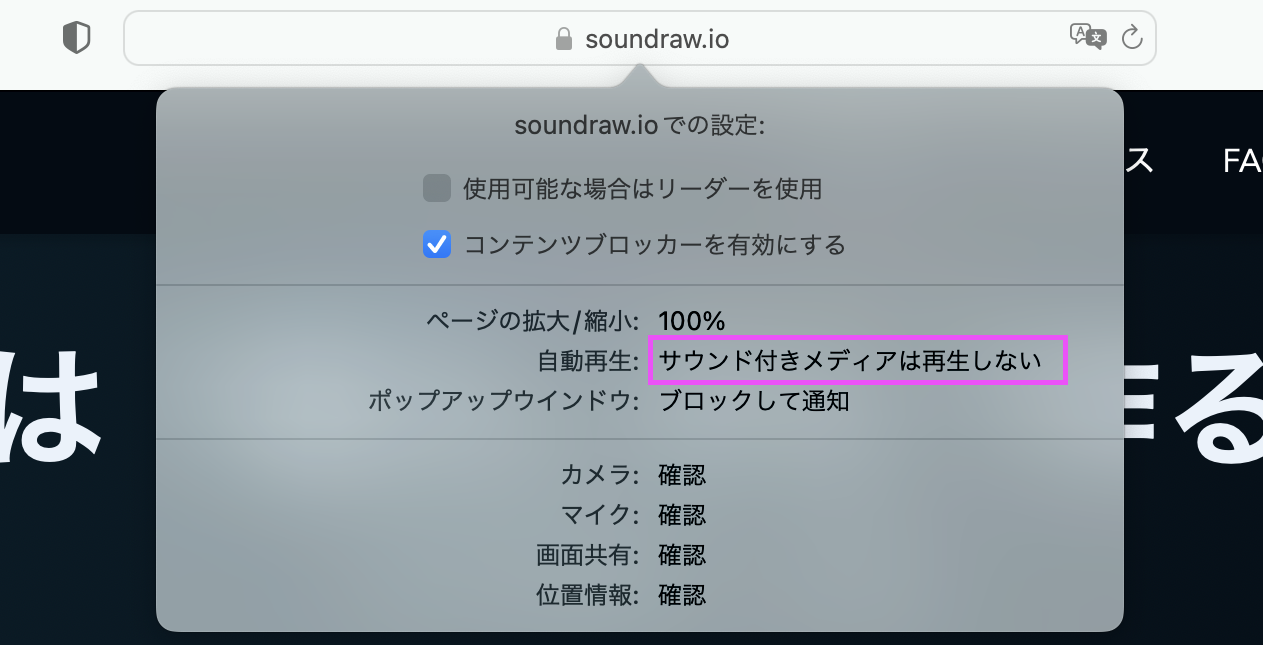This screenshot has width=1263, height=645.
Task: Uncheck コンテンツブロッカーを有効にする checkbox
Action: click(x=437, y=244)
